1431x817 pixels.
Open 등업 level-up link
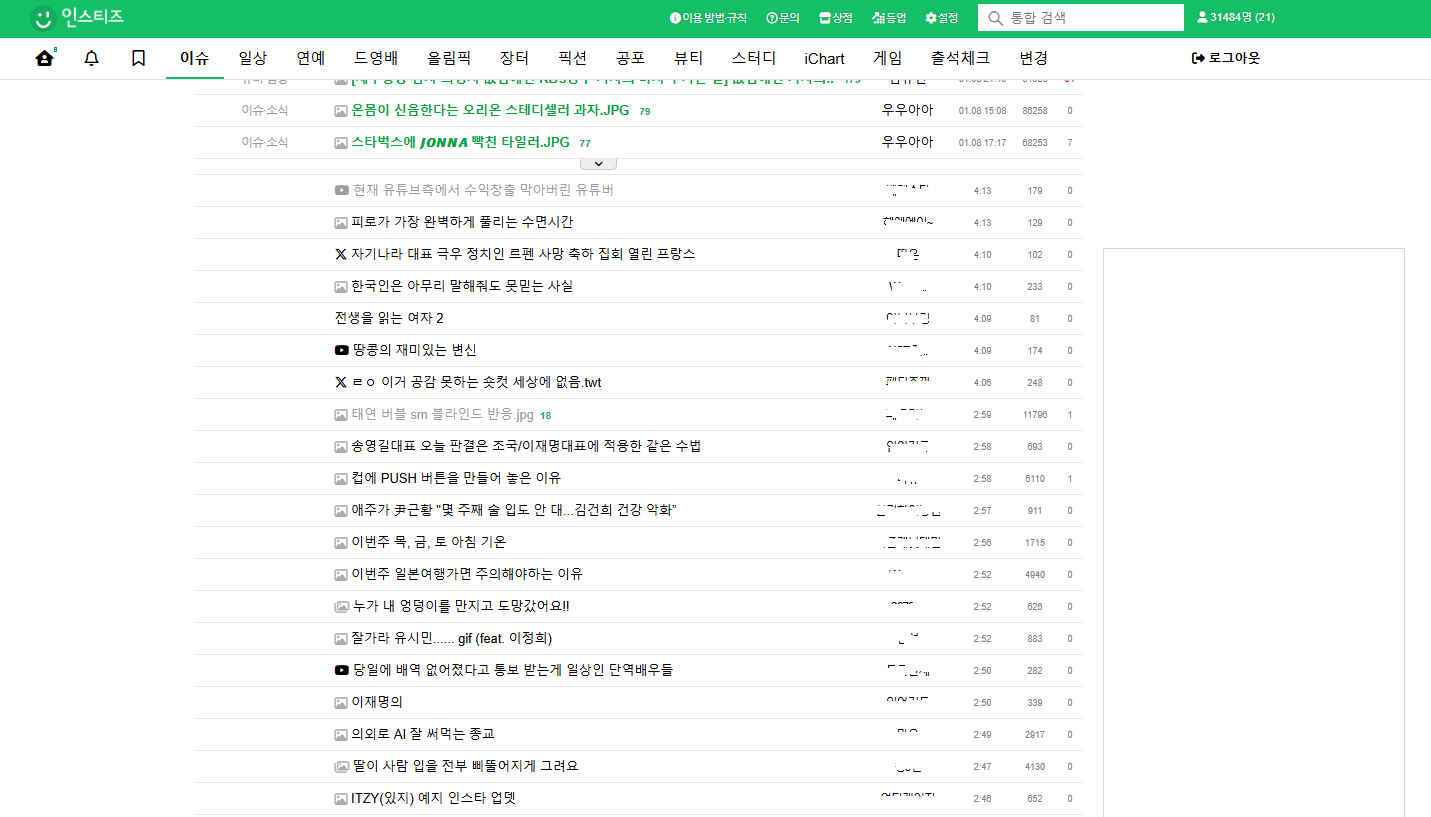(x=889, y=18)
